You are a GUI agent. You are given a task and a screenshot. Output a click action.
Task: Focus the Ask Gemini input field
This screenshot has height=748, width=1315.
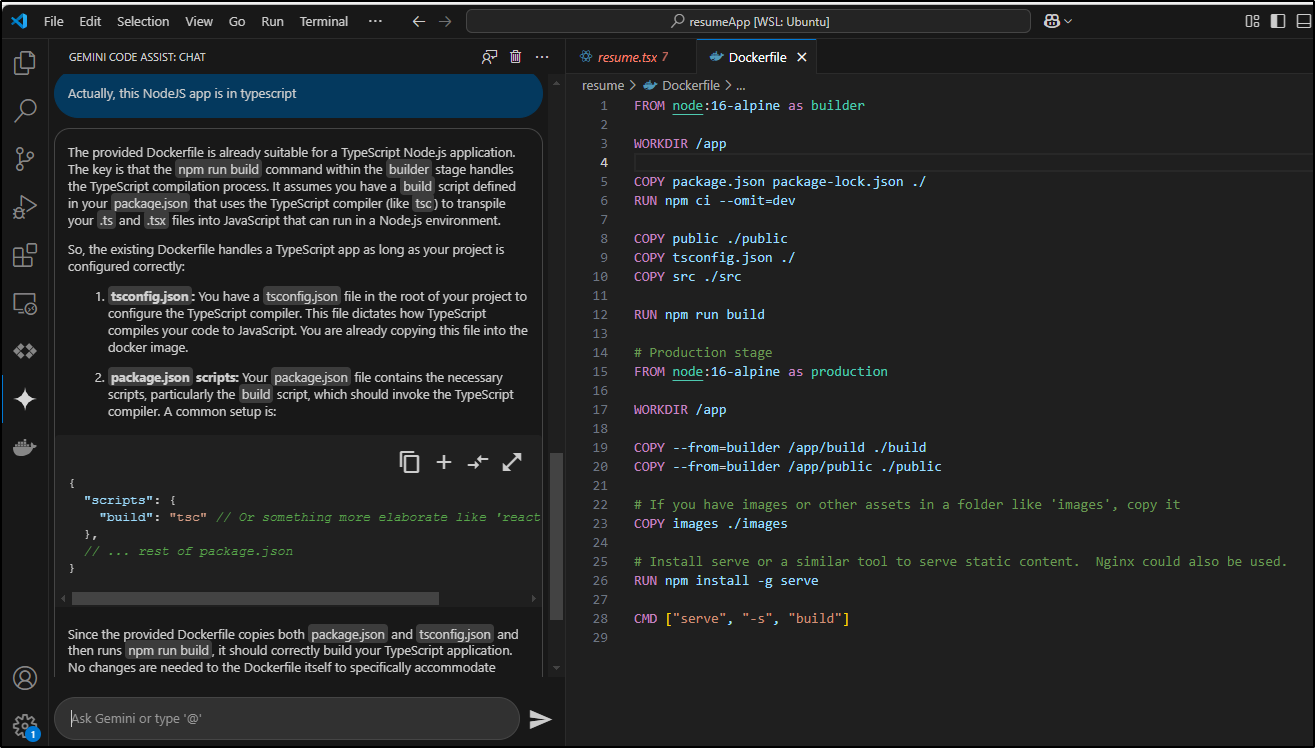(287, 718)
